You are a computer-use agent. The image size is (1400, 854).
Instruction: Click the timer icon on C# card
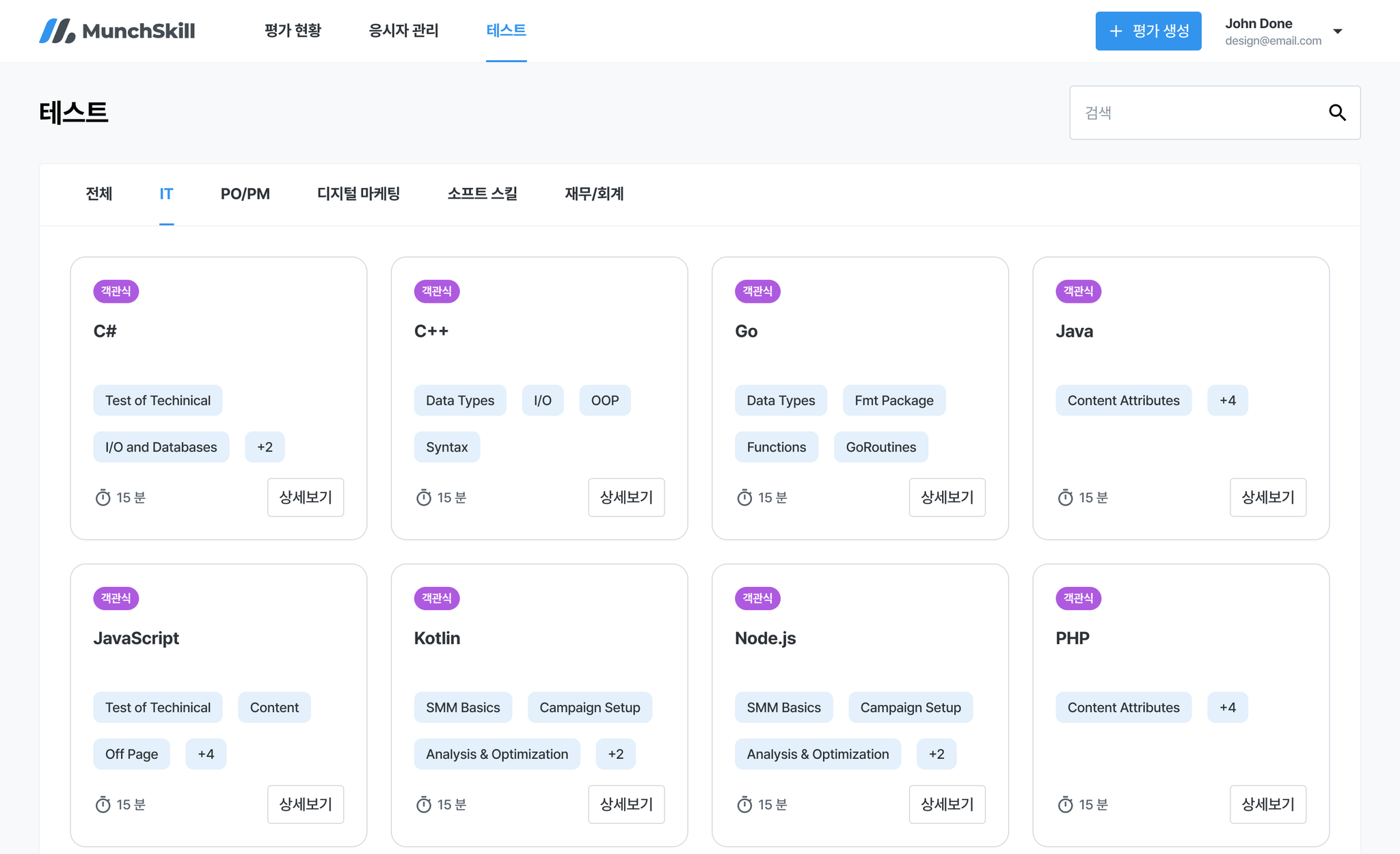pyautogui.click(x=103, y=497)
